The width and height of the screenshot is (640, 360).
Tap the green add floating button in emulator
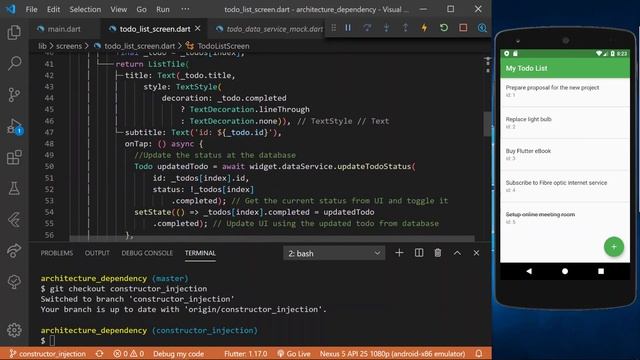[x=613, y=247]
